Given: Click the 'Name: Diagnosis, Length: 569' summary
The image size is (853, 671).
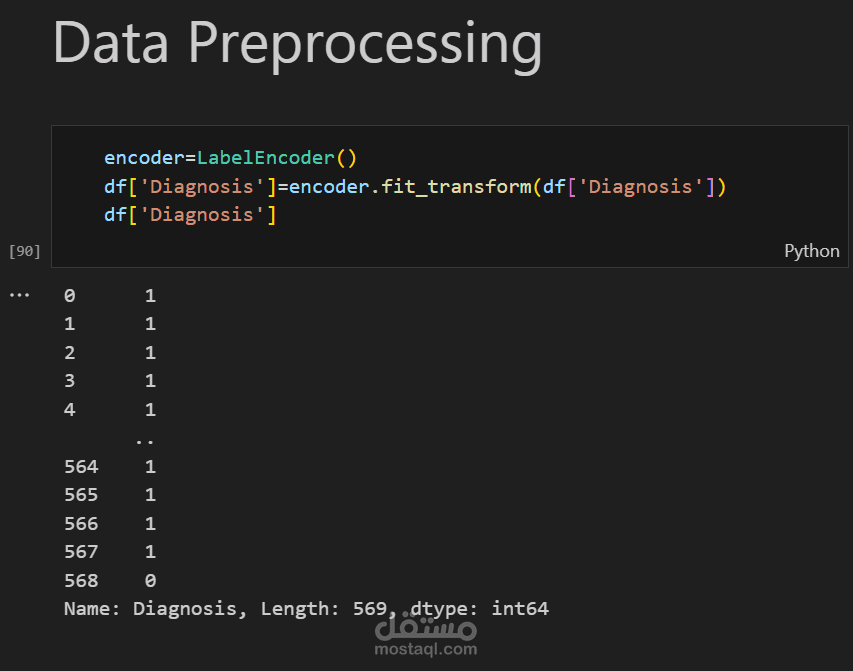Looking at the screenshot, I should (x=225, y=609).
